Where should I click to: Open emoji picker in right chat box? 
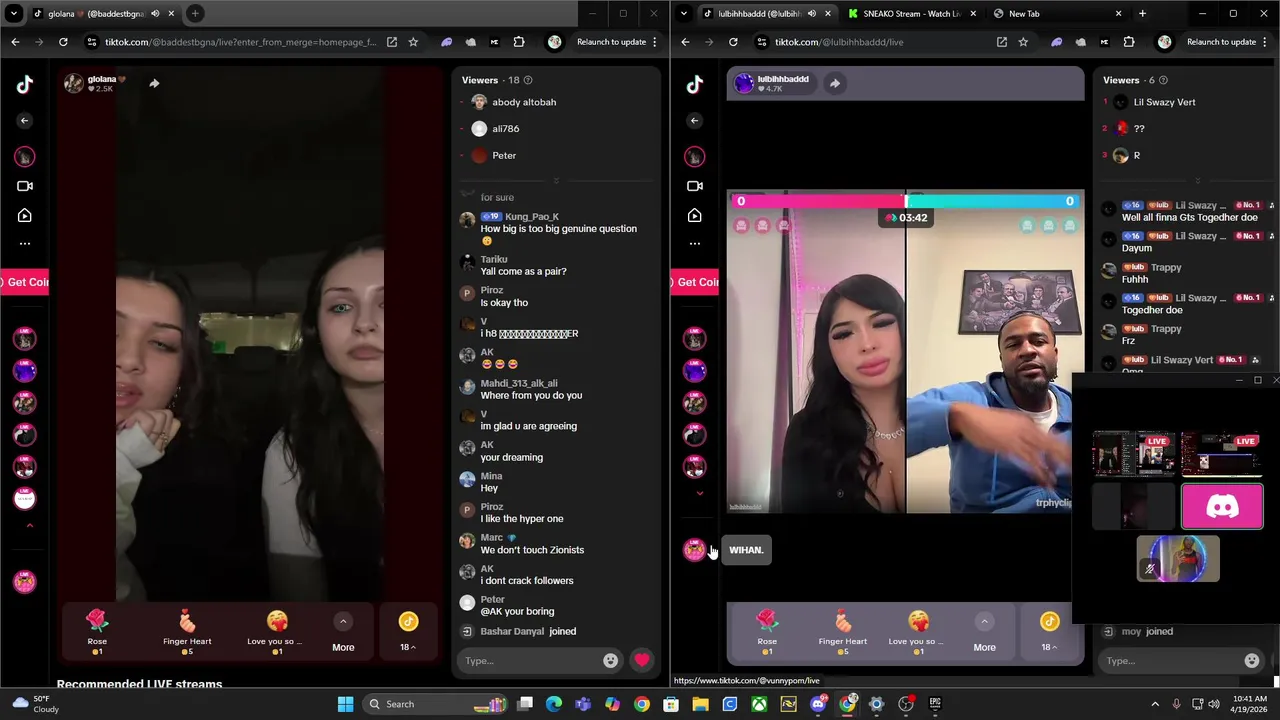(1251, 660)
